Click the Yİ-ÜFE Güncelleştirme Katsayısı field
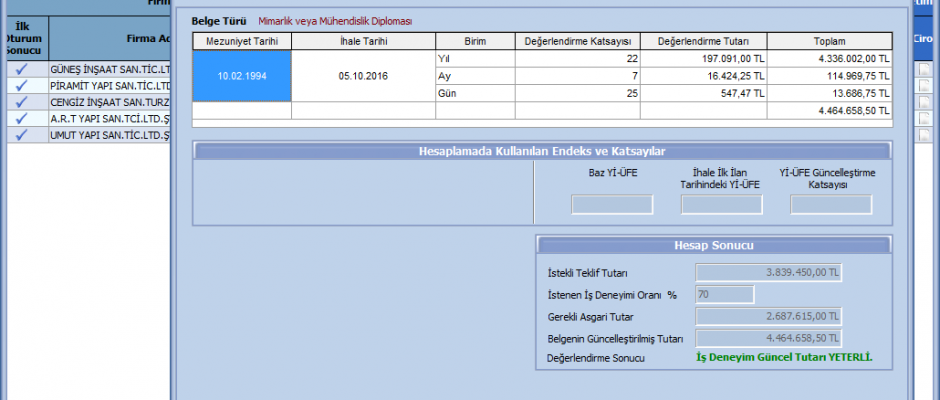Image resolution: width=940 pixels, height=400 pixels. 830,205
